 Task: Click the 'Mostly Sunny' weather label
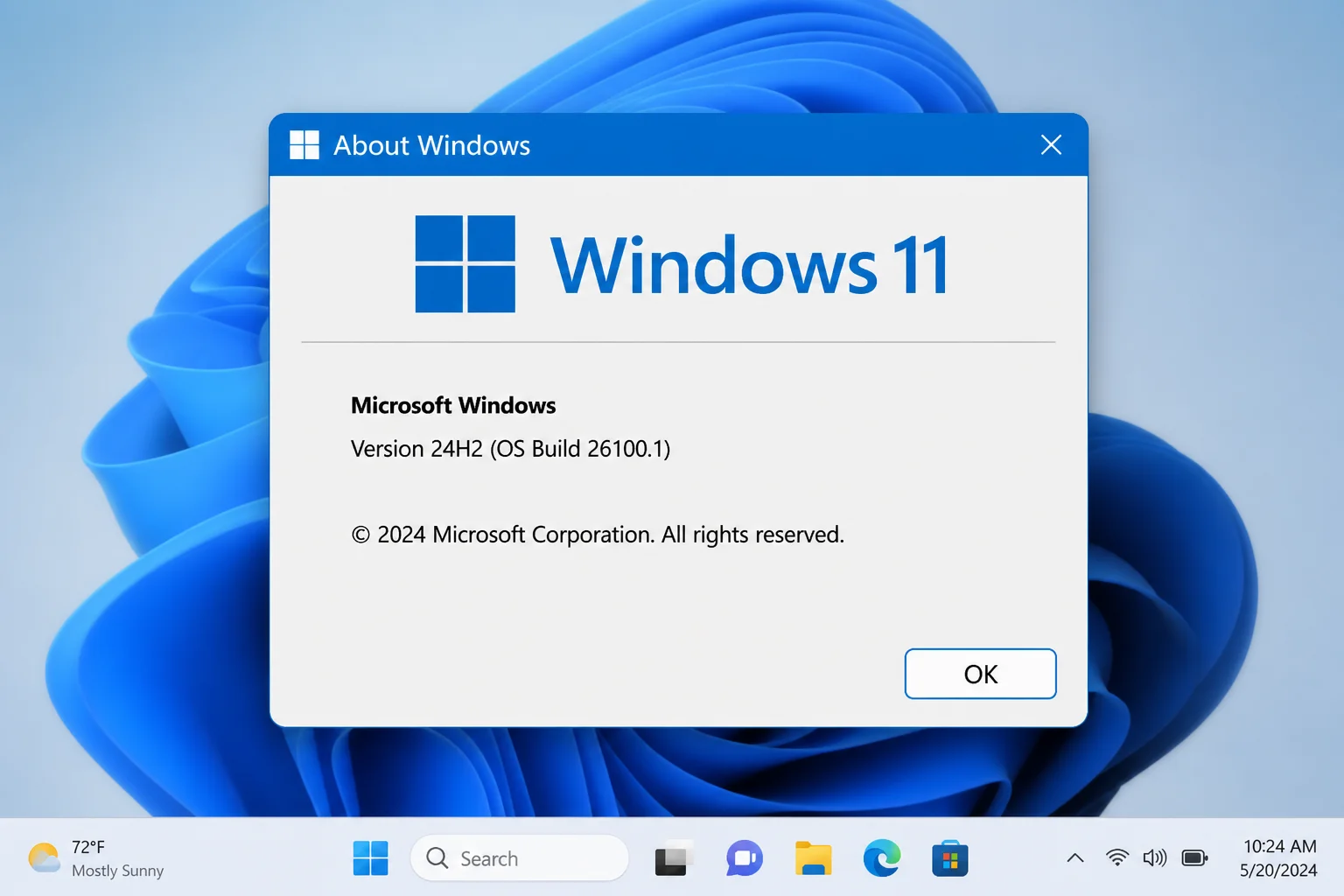[117, 871]
